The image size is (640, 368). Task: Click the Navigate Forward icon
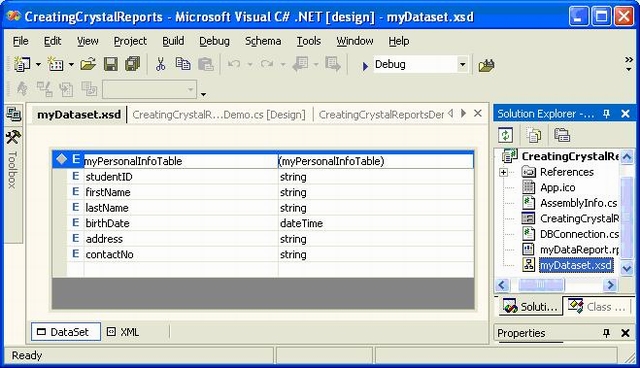pos(333,64)
